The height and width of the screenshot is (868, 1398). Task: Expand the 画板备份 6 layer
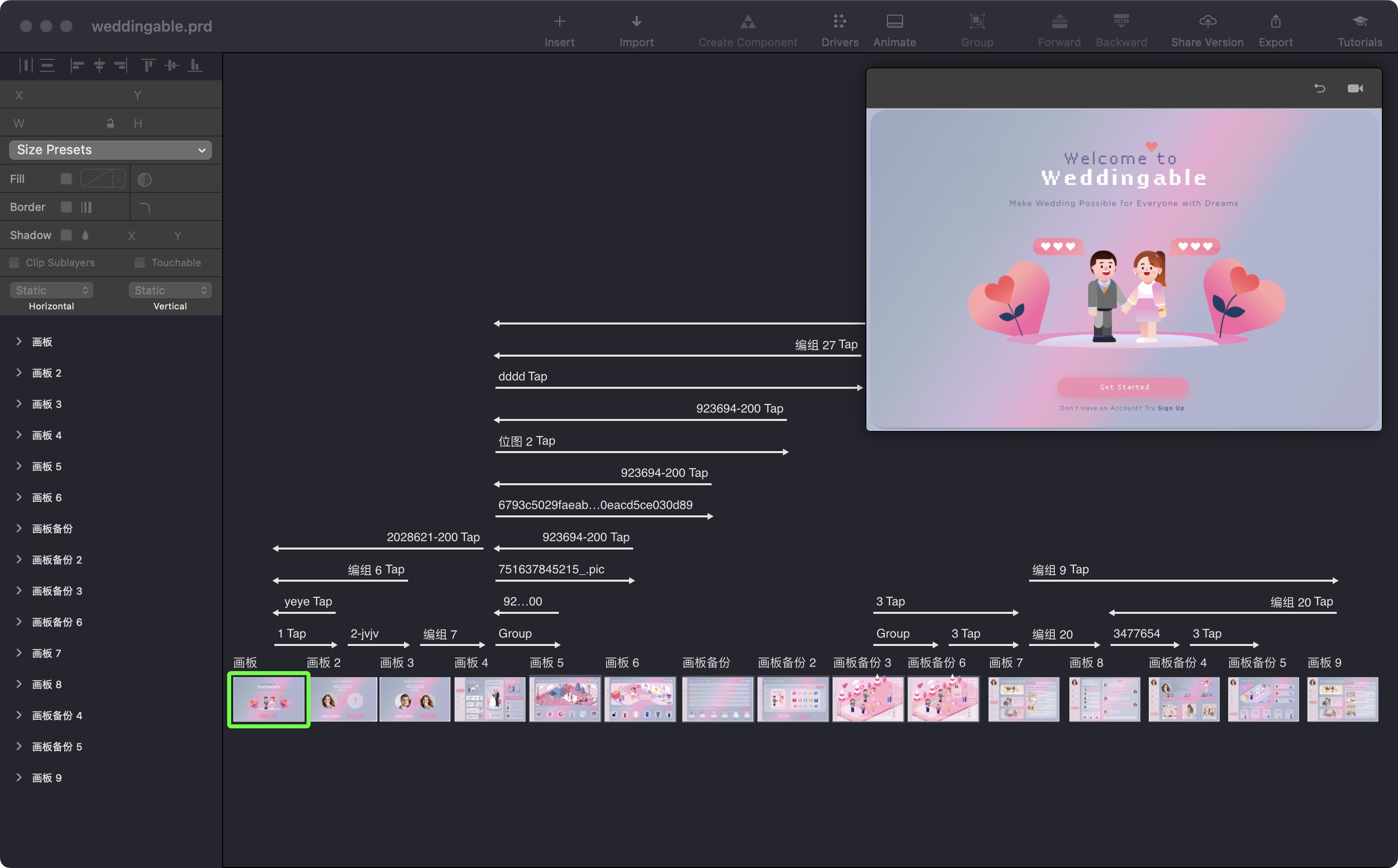(x=19, y=622)
